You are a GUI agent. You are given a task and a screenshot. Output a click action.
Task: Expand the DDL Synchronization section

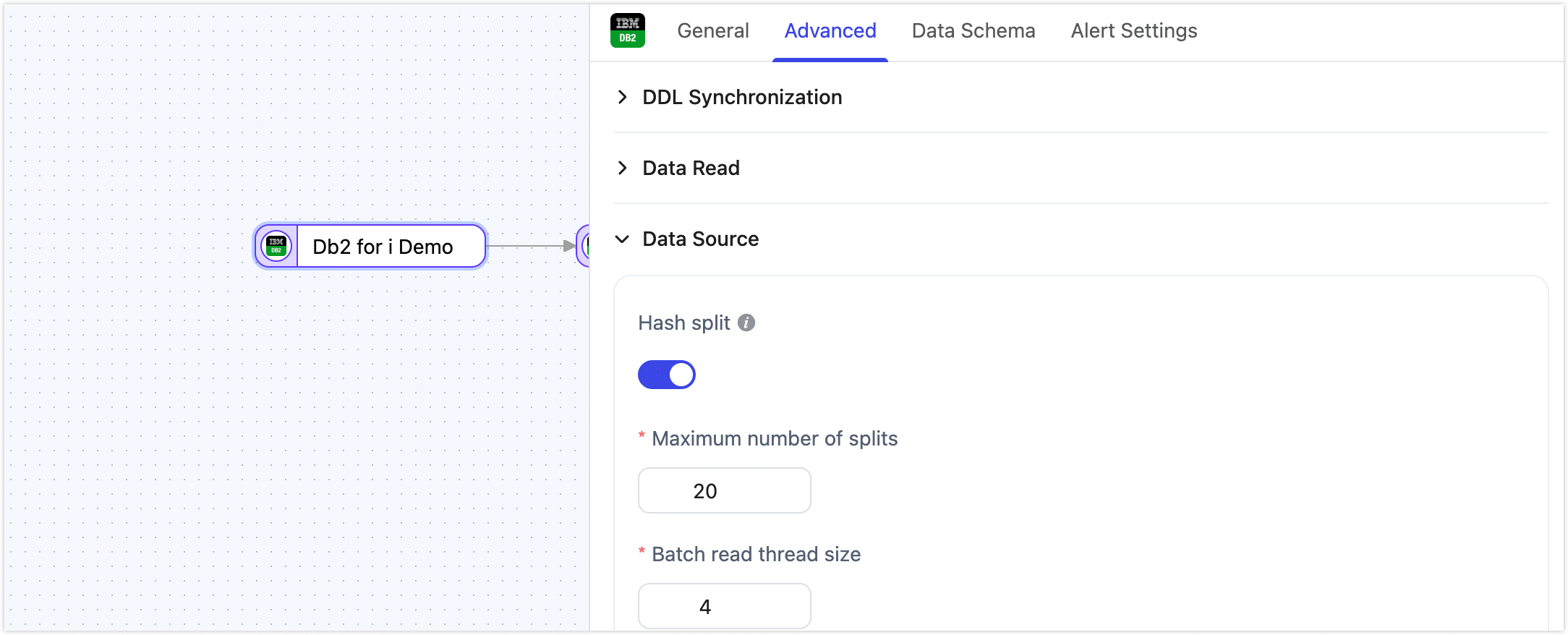(742, 97)
